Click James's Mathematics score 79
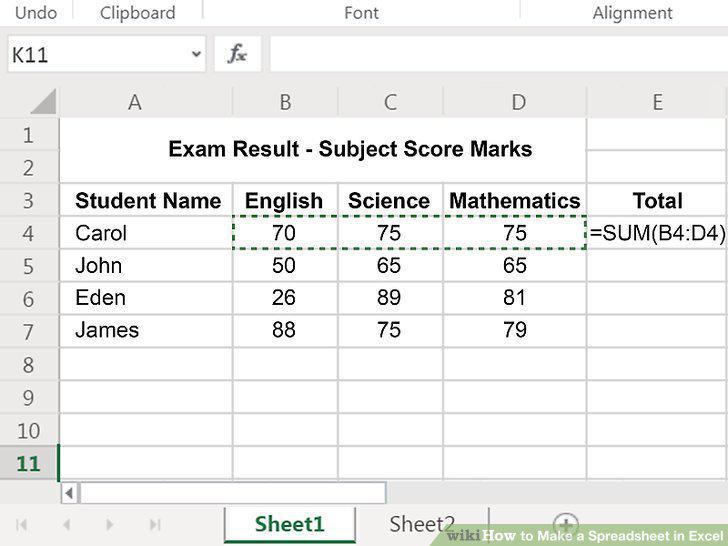The height and width of the screenshot is (546, 728). [515, 332]
